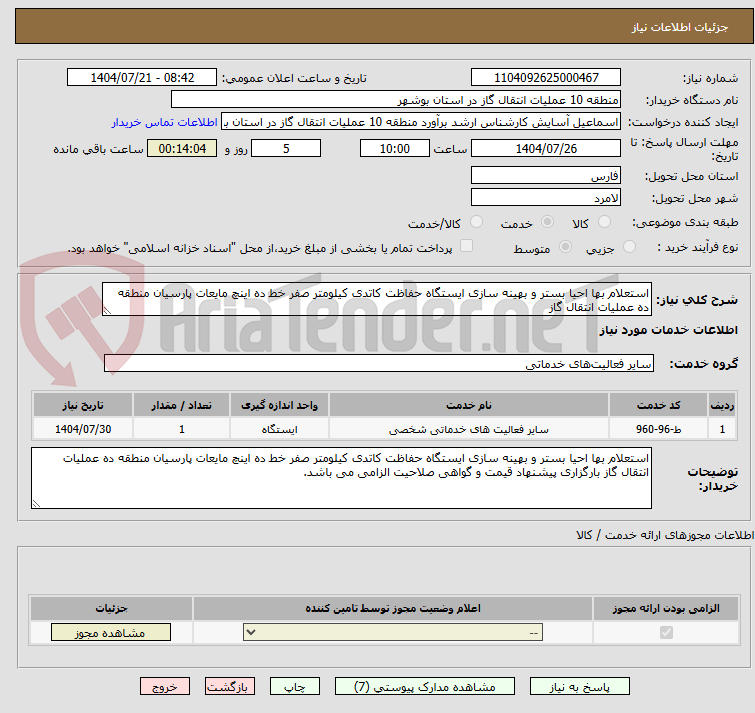Click the نام دستگاه خریدار field

(396, 100)
